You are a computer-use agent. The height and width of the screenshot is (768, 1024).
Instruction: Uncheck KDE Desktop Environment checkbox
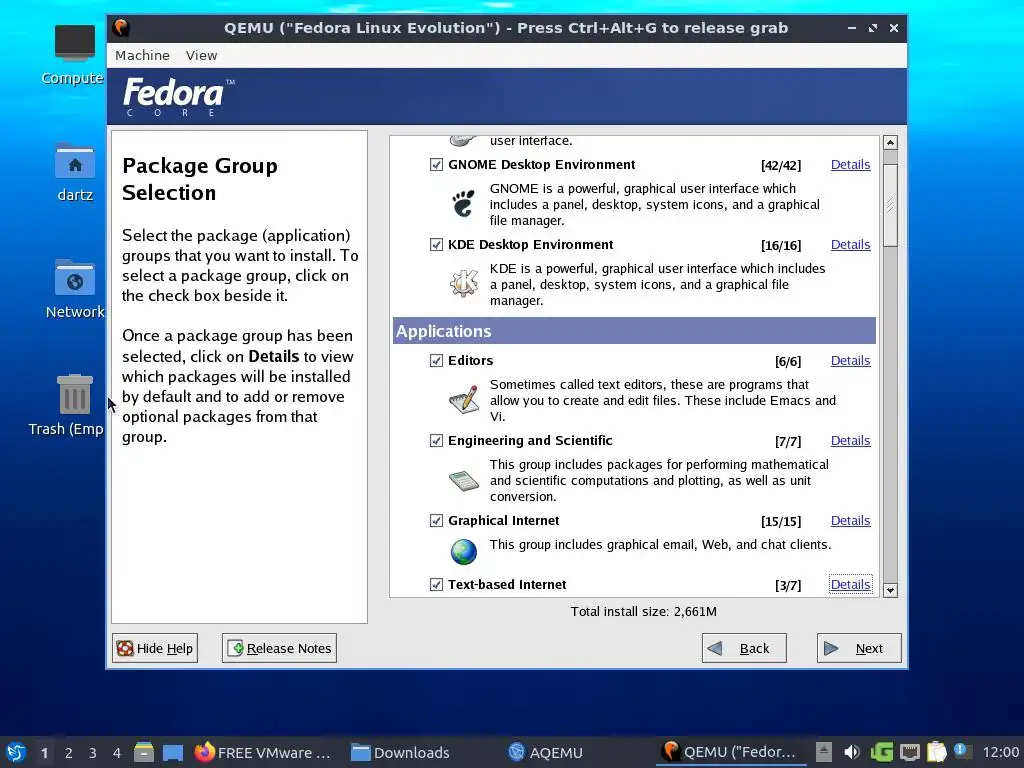(436, 244)
